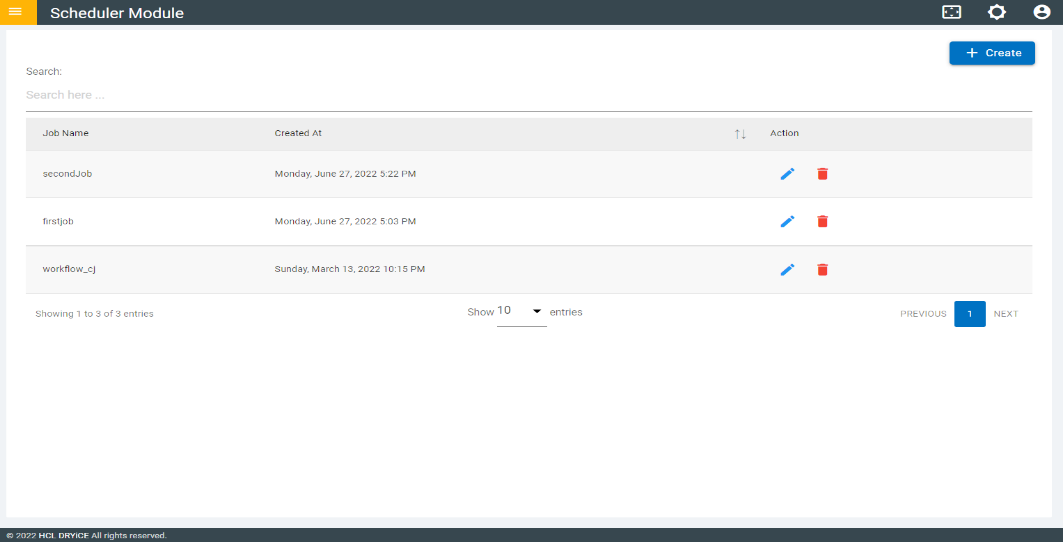Image resolution: width=1063 pixels, height=542 pixels.
Task: Select the workflow_cj job name
Action: click(69, 269)
